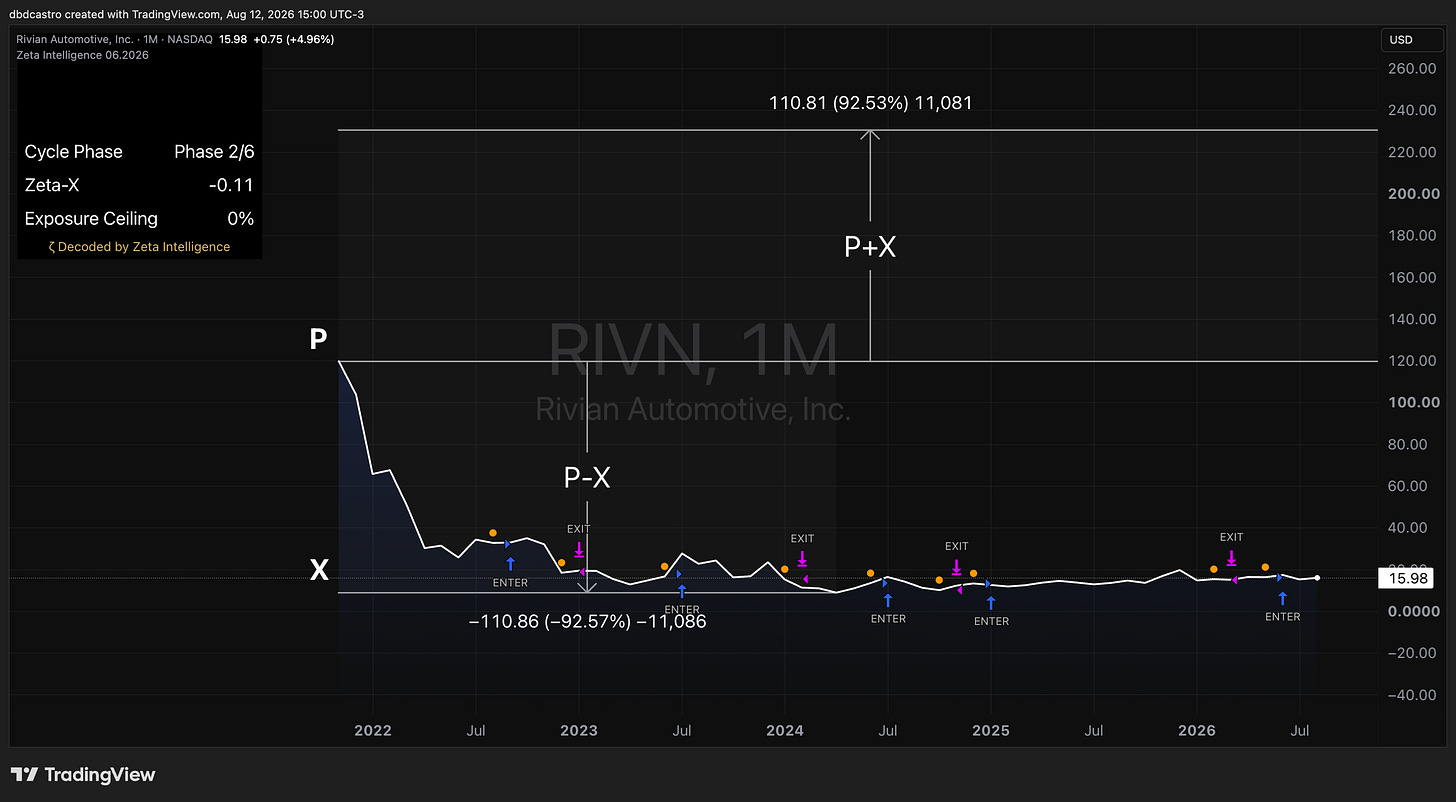Viewport: 1456px width, 802px height.
Task: Click the ENTER marker under July 2026
Action: [1282, 607]
